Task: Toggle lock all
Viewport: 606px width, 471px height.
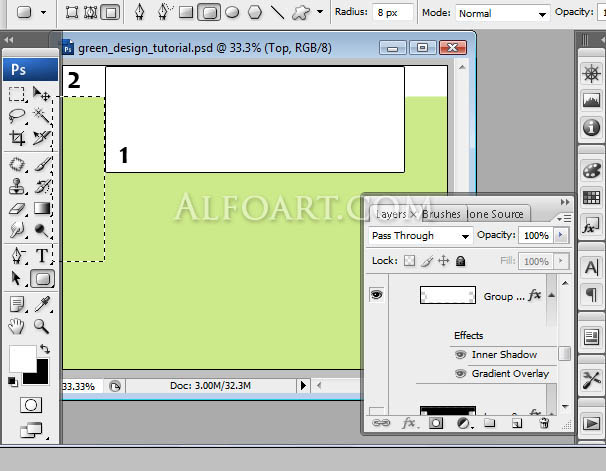Action: [460, 261]
